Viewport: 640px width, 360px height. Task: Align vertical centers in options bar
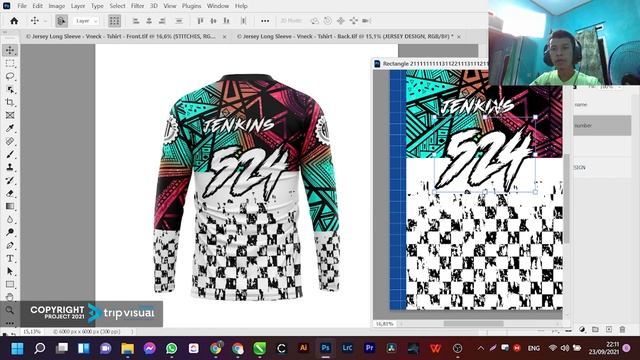(x=213, y=21)
